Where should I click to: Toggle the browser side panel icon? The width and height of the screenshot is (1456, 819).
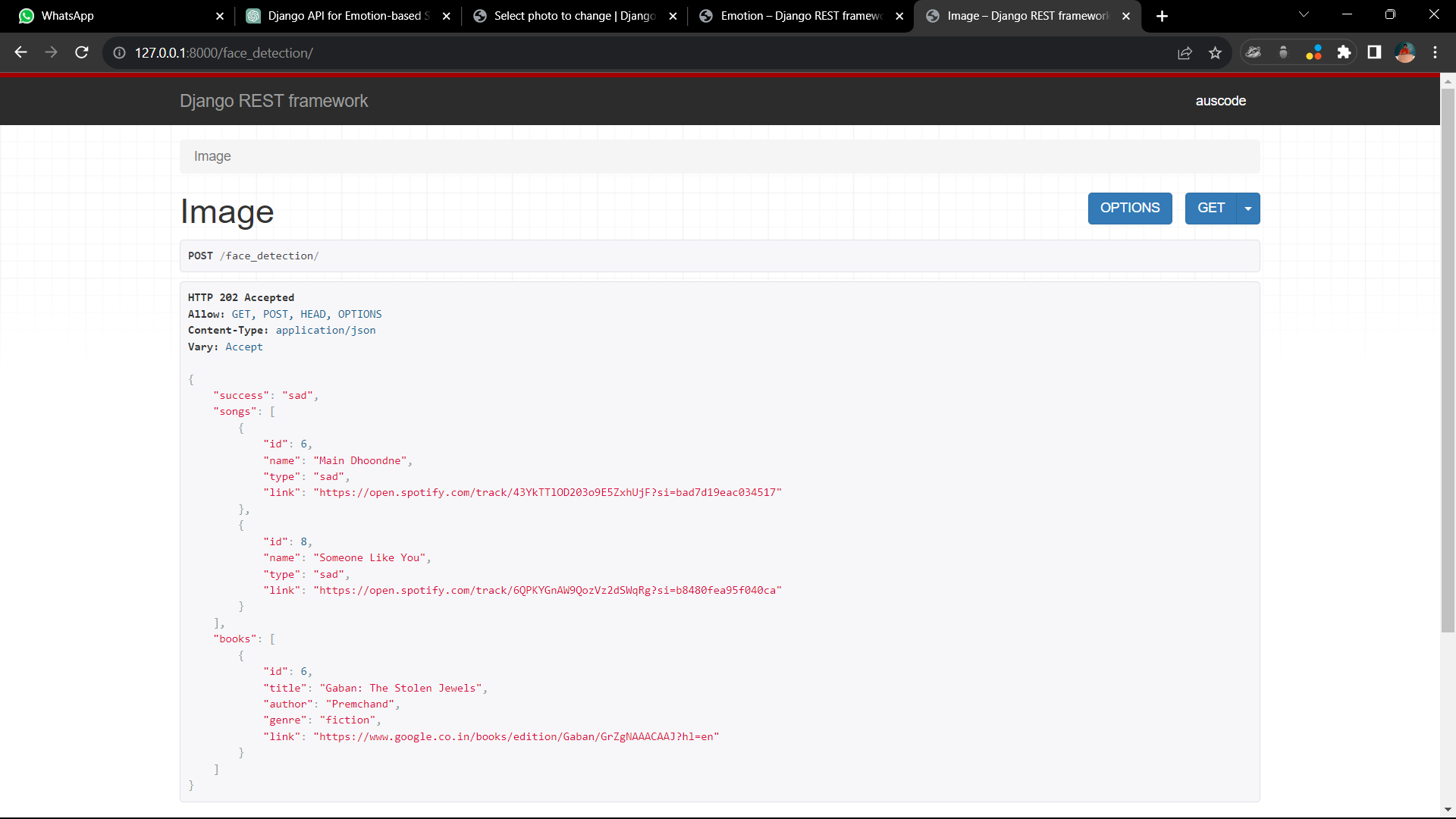click(1374, 52)
